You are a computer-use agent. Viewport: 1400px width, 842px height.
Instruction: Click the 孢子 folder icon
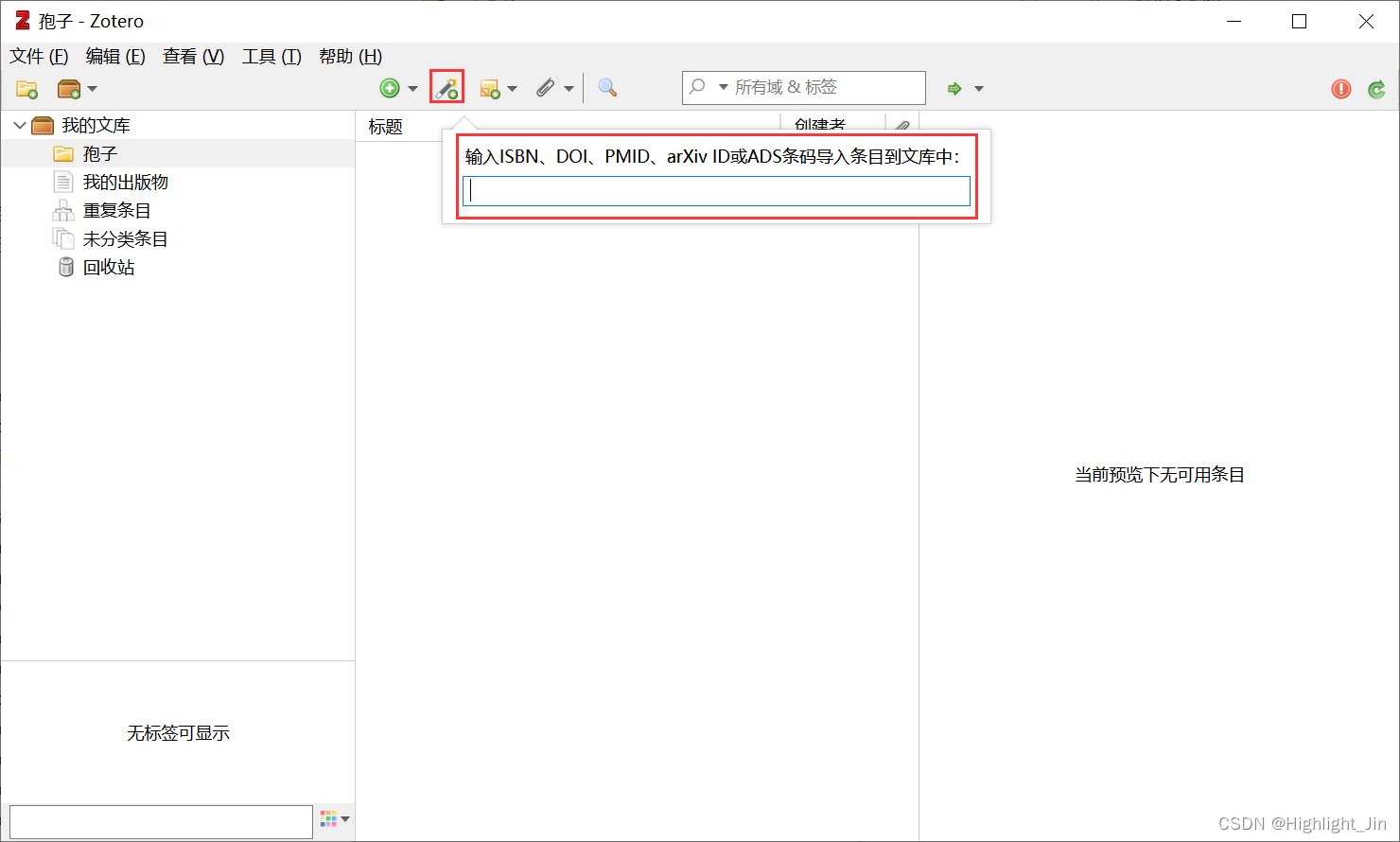click(63, 154)
